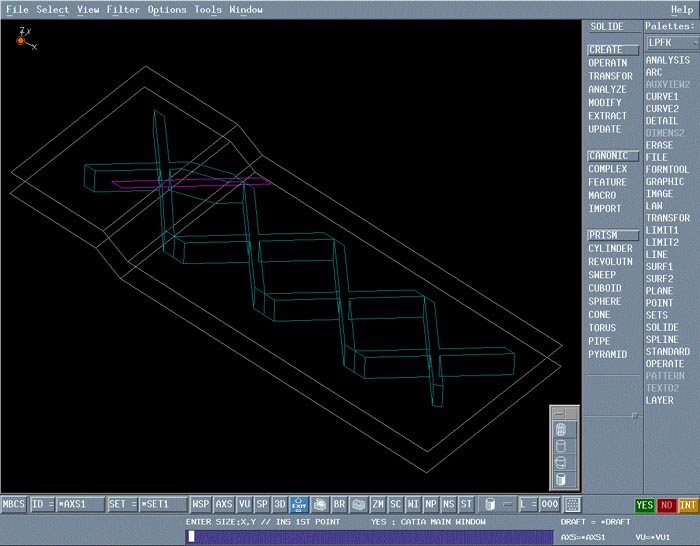700x546 pixels.
Task: Click the rotating cylinder view icon
Action: coord(560,462)
